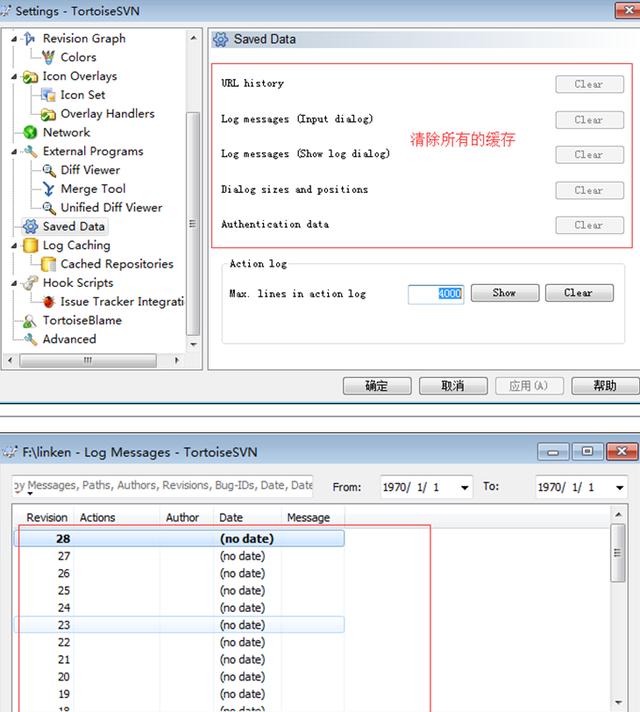Minimize the Log Messages window
The height and width of the screenshot is (712, 640).
(x=553, y=452)
